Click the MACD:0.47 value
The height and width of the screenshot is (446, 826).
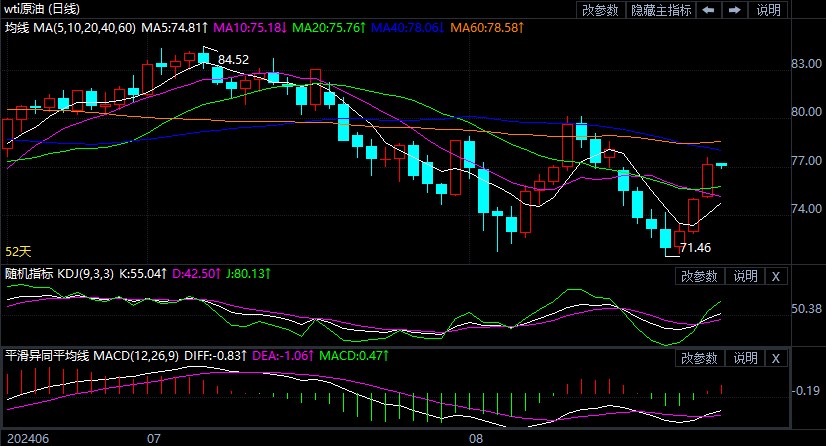354,356
